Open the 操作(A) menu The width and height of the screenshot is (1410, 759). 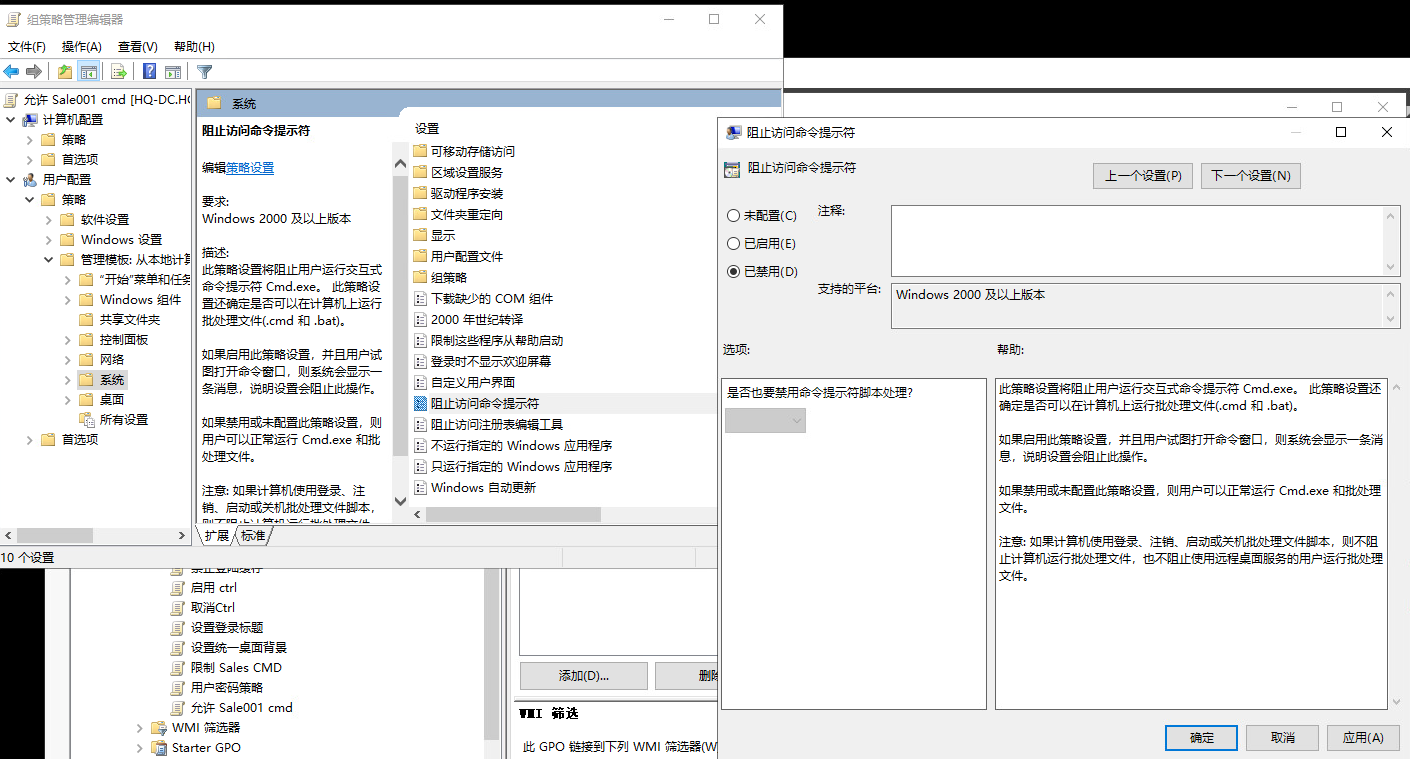[x=81, y=46]
